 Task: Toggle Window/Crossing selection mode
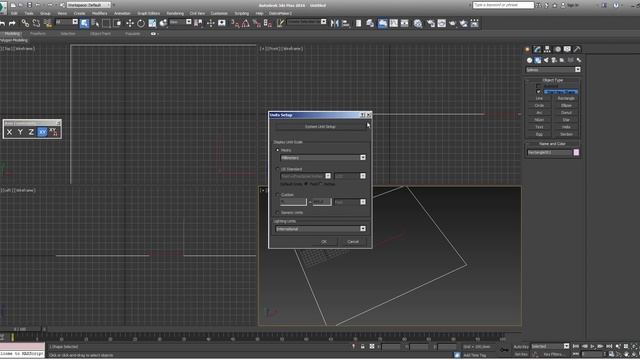(x=118, y=23)
